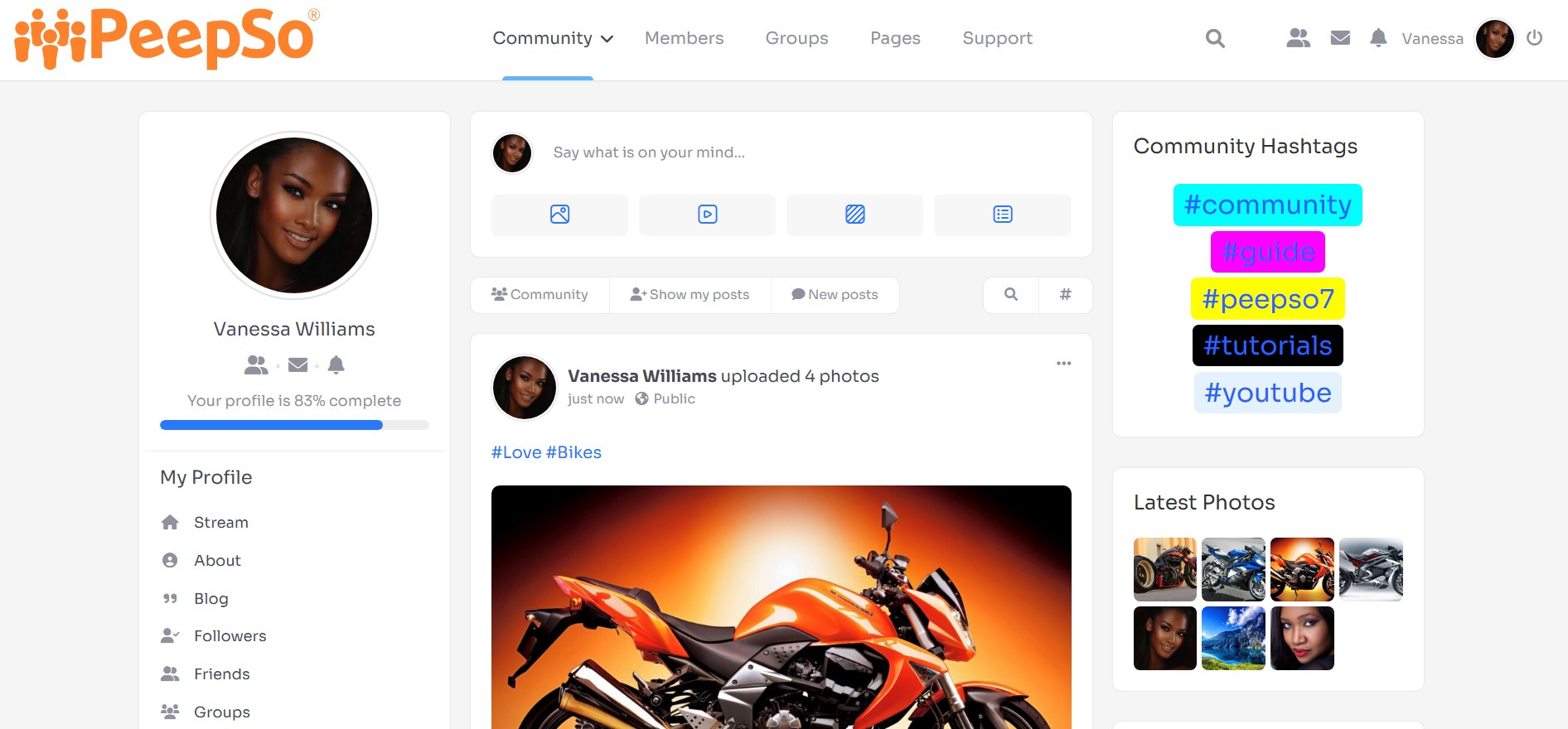The image size is (1568, 729).
Task: Click the #tutorials hashtag
Action: pyautogui.click(x=1268, y=345)
